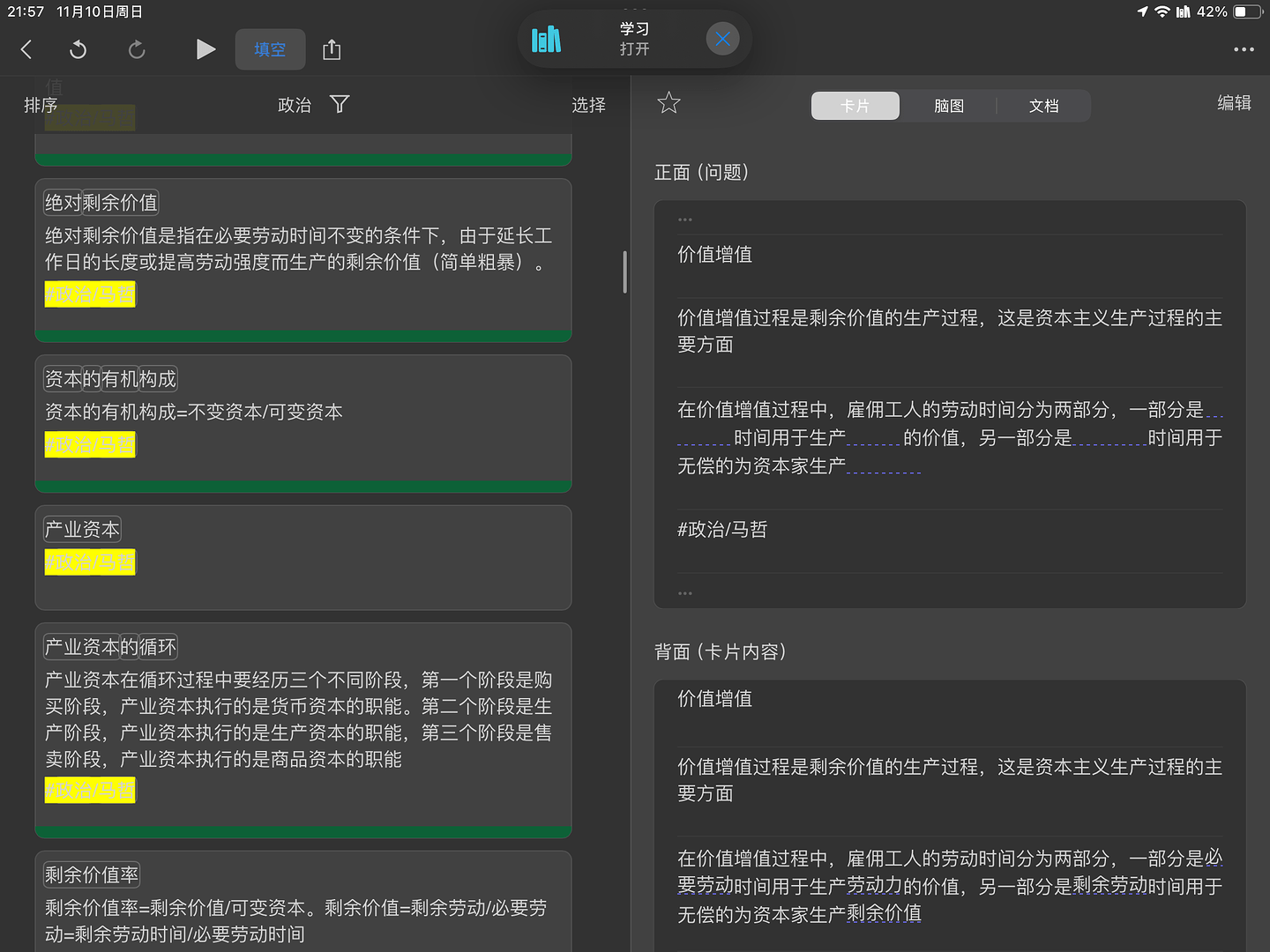This screenshot has width=1270, height=952.
Task: Tap the books app icon in banner
Action: (546, 39)
